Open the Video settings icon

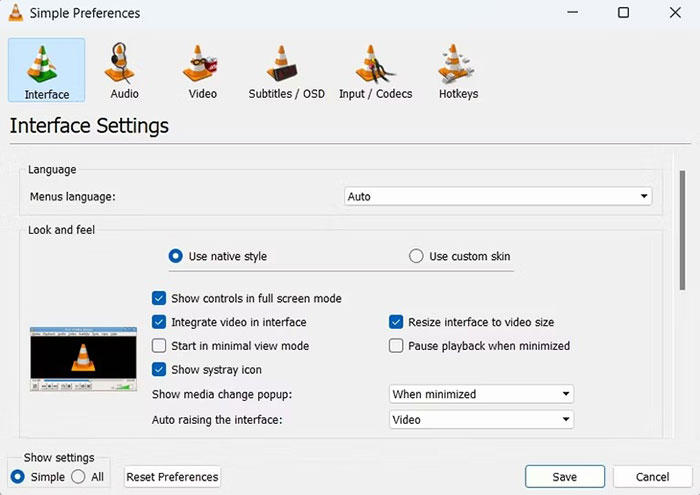pyautogui.click(x=202, y=68)
